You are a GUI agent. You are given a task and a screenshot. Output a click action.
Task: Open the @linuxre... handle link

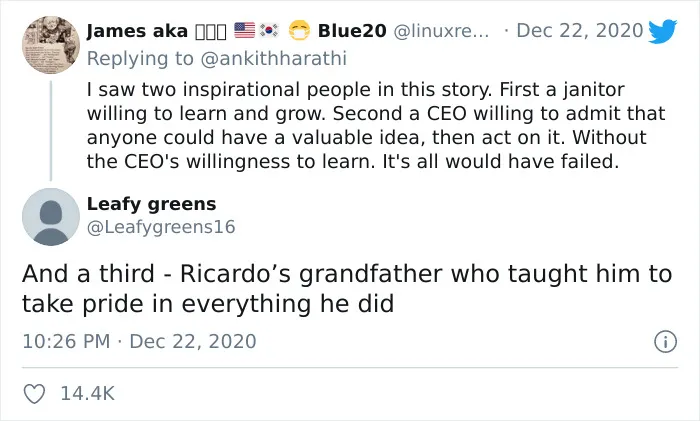click(x=441, y=31)
